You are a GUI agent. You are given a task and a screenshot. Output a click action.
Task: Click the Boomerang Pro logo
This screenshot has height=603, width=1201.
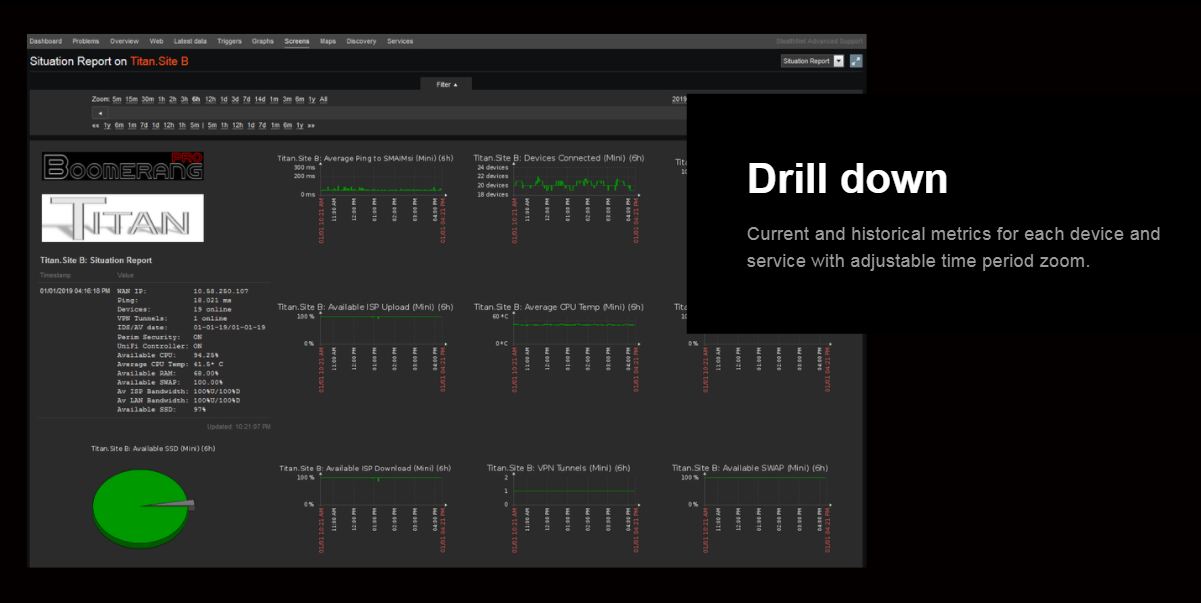[x=122, y=167]
